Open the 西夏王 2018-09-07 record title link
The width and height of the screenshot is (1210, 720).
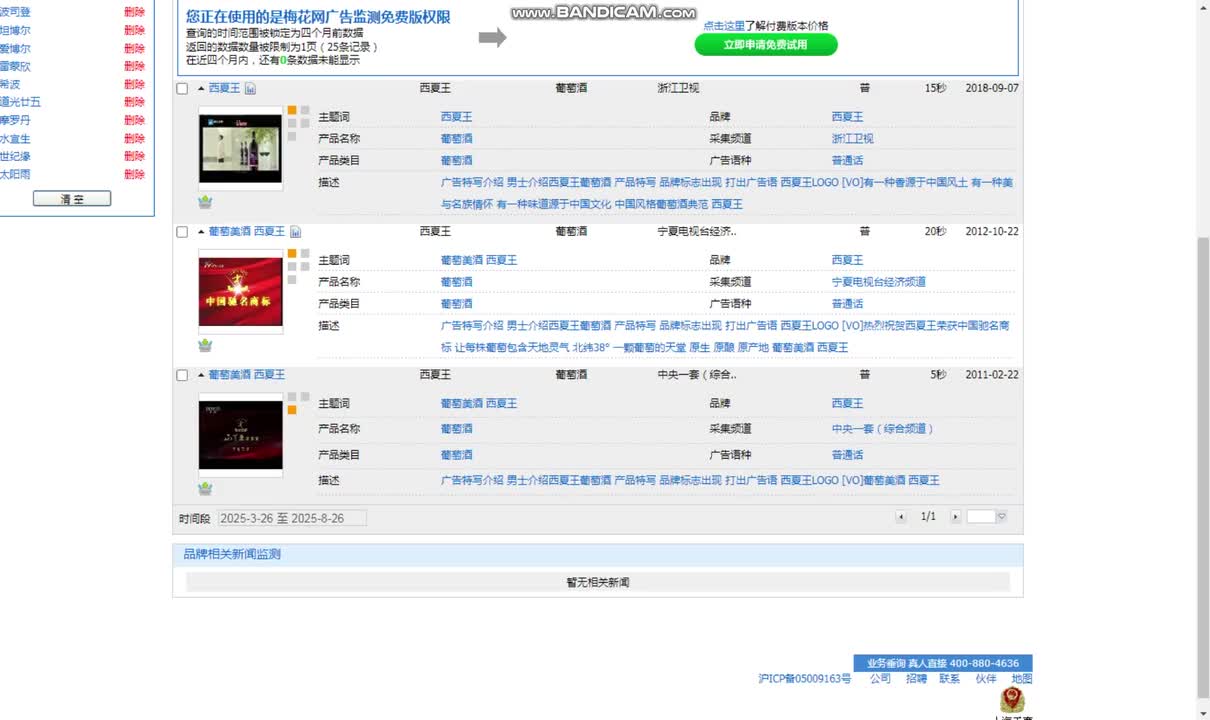click(x=225, y=88)
